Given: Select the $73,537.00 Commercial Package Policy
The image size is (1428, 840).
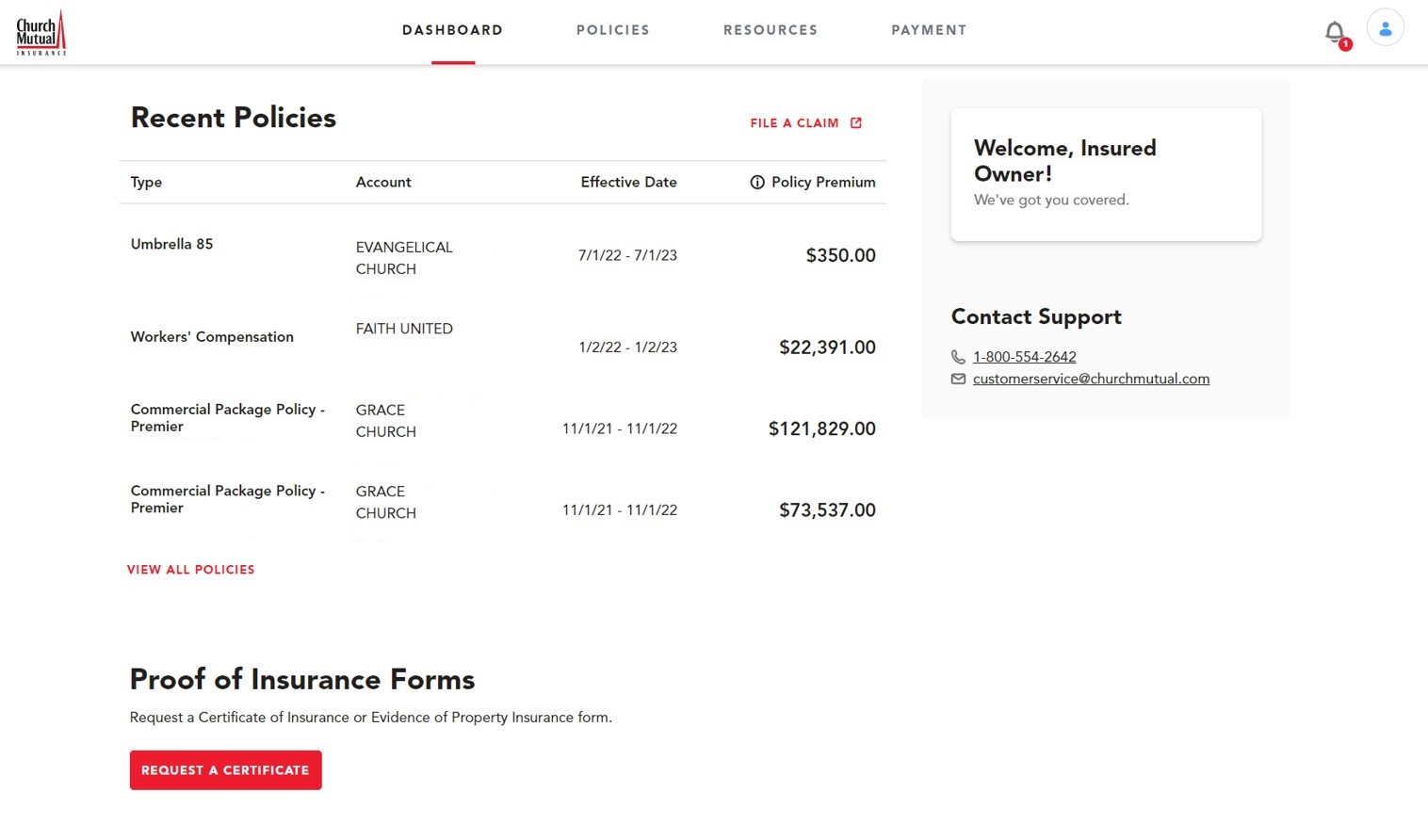Looking at the screenshot, I should 227,499.
